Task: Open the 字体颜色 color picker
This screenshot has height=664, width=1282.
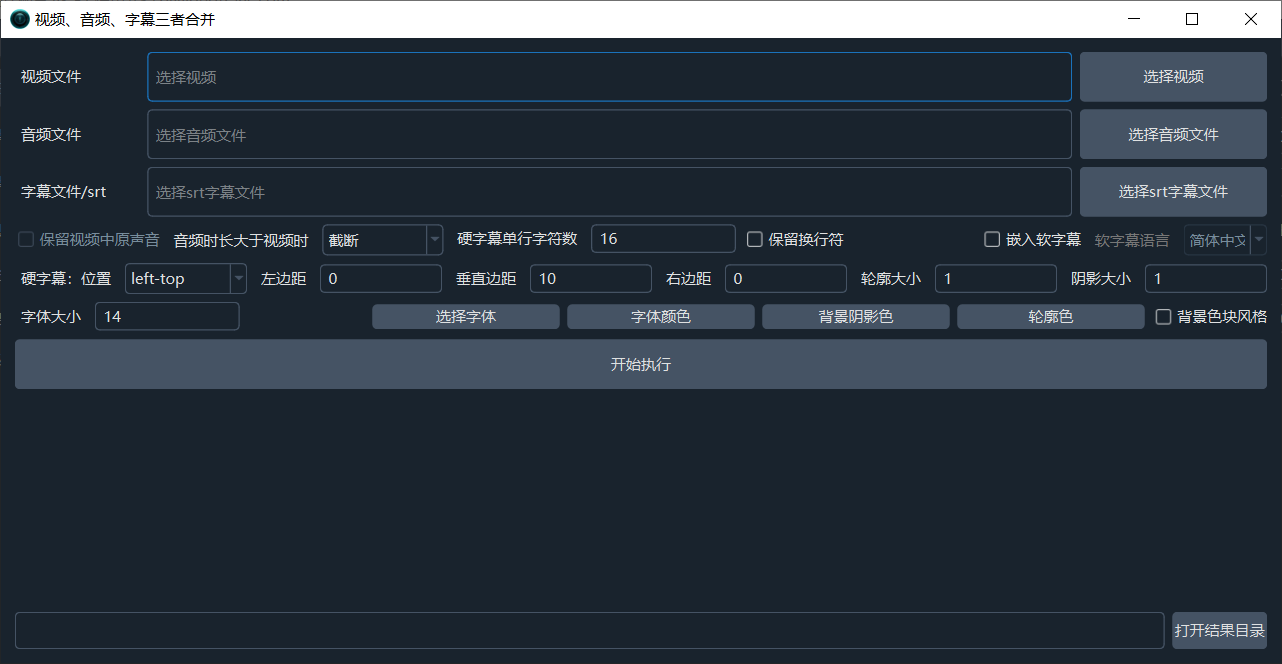Action: pyautogui.click(x=660, y=317)
